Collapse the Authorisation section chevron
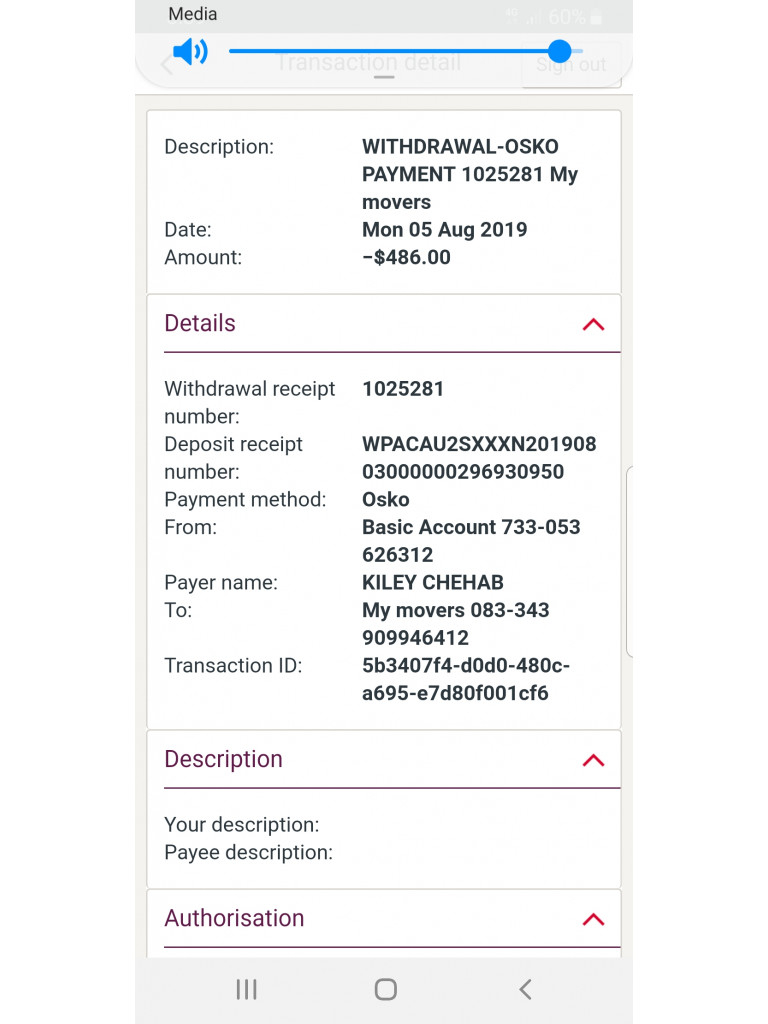 pos(593,919)
